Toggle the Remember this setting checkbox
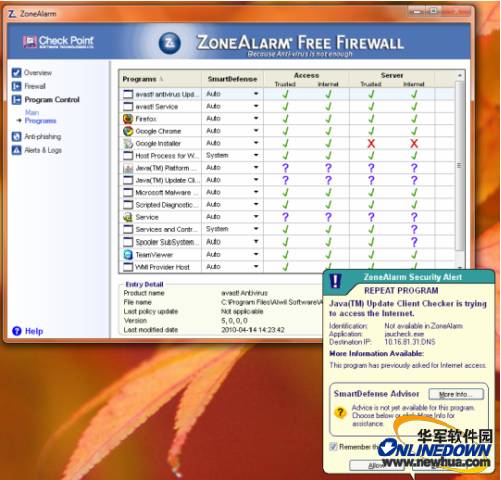The height and width of the screenshot is (480, 501). tap(333, 447)
